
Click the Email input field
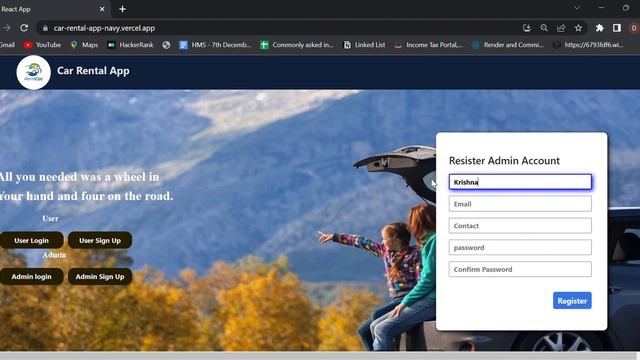(x=520, y=204)
